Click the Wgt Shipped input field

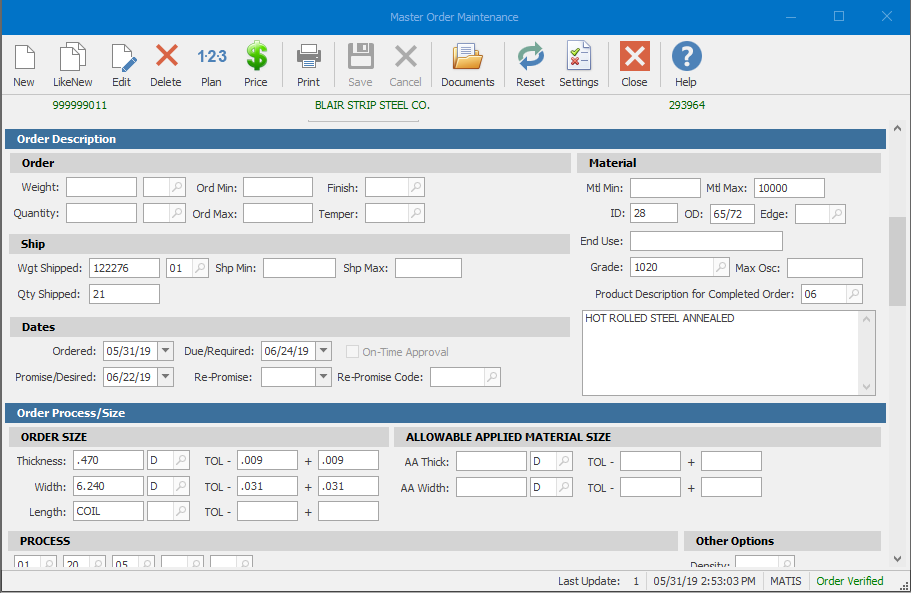[x=124, y=268]
